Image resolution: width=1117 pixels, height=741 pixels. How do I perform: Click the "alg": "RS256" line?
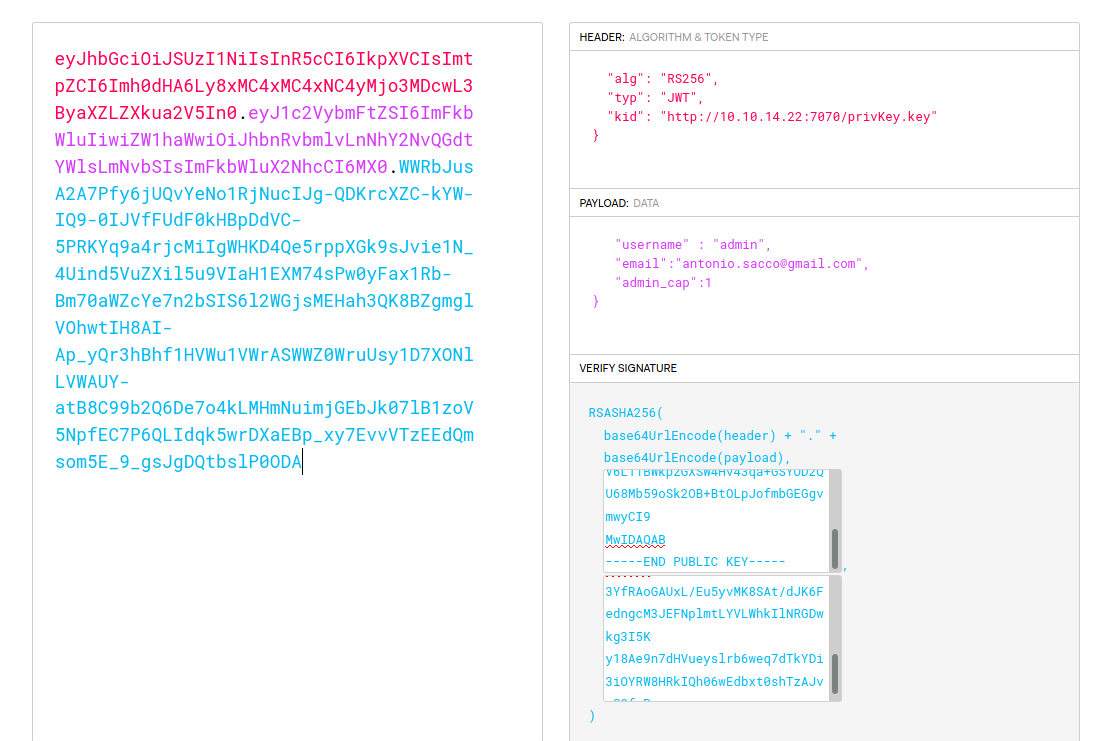pyautogui.click(x=662, y=78)
